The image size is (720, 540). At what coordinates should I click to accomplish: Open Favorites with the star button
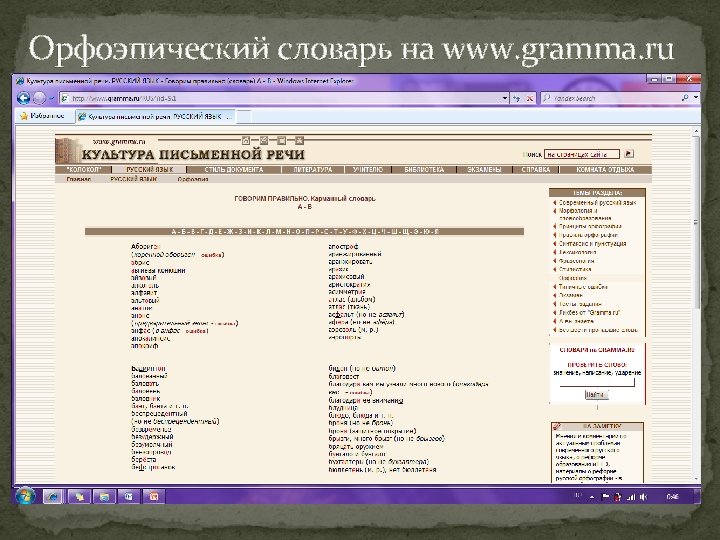[x=43, y=116]
